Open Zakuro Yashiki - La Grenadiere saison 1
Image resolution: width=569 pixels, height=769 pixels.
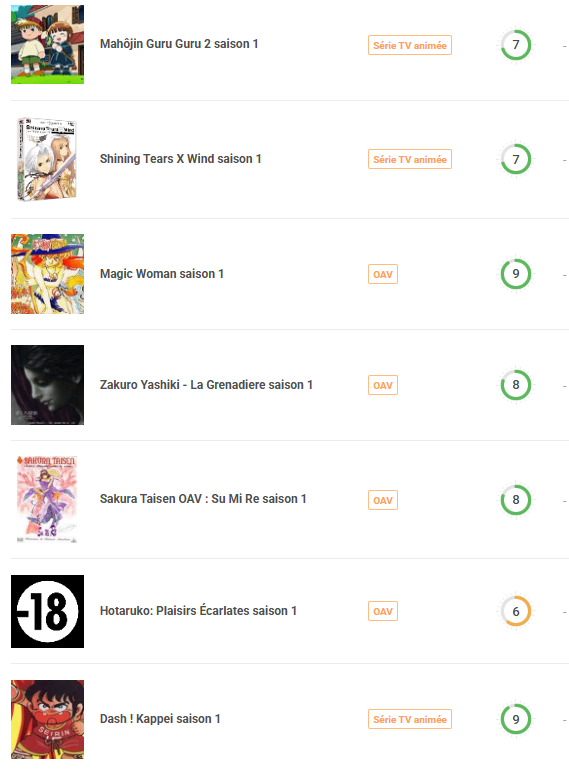[206, 385]
